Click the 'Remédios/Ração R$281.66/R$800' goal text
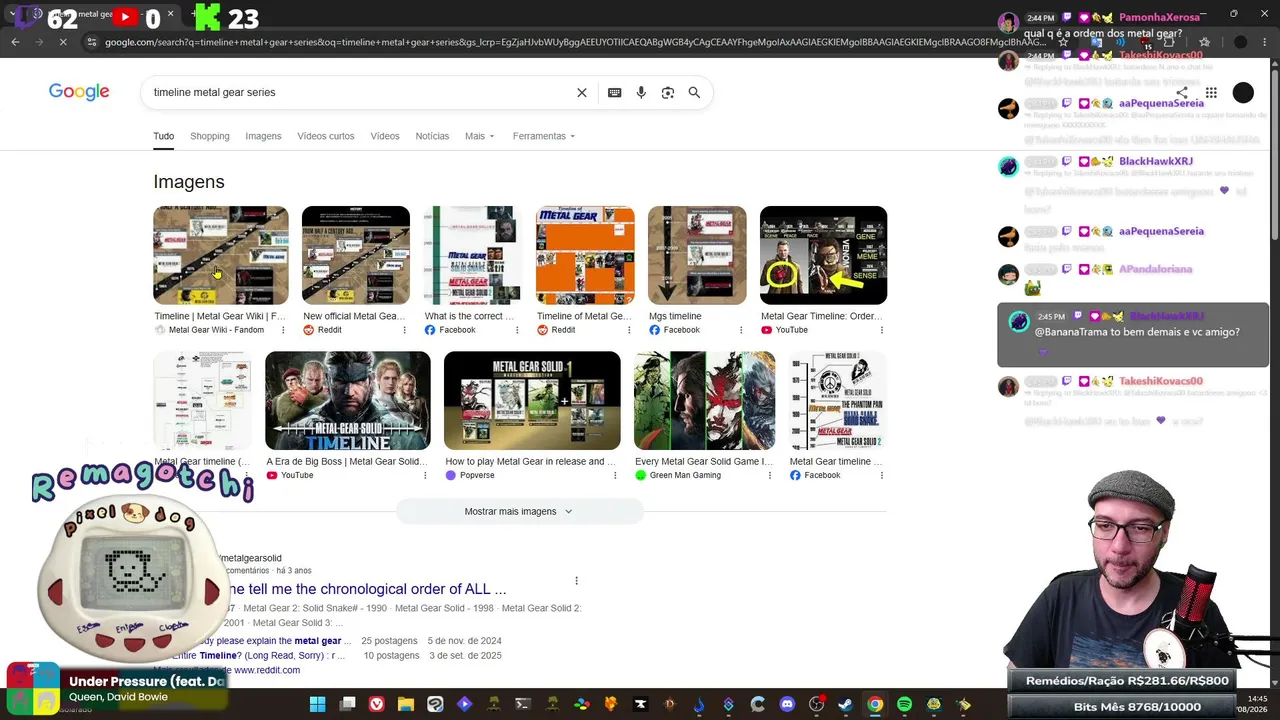 (x=1127, y=681)
